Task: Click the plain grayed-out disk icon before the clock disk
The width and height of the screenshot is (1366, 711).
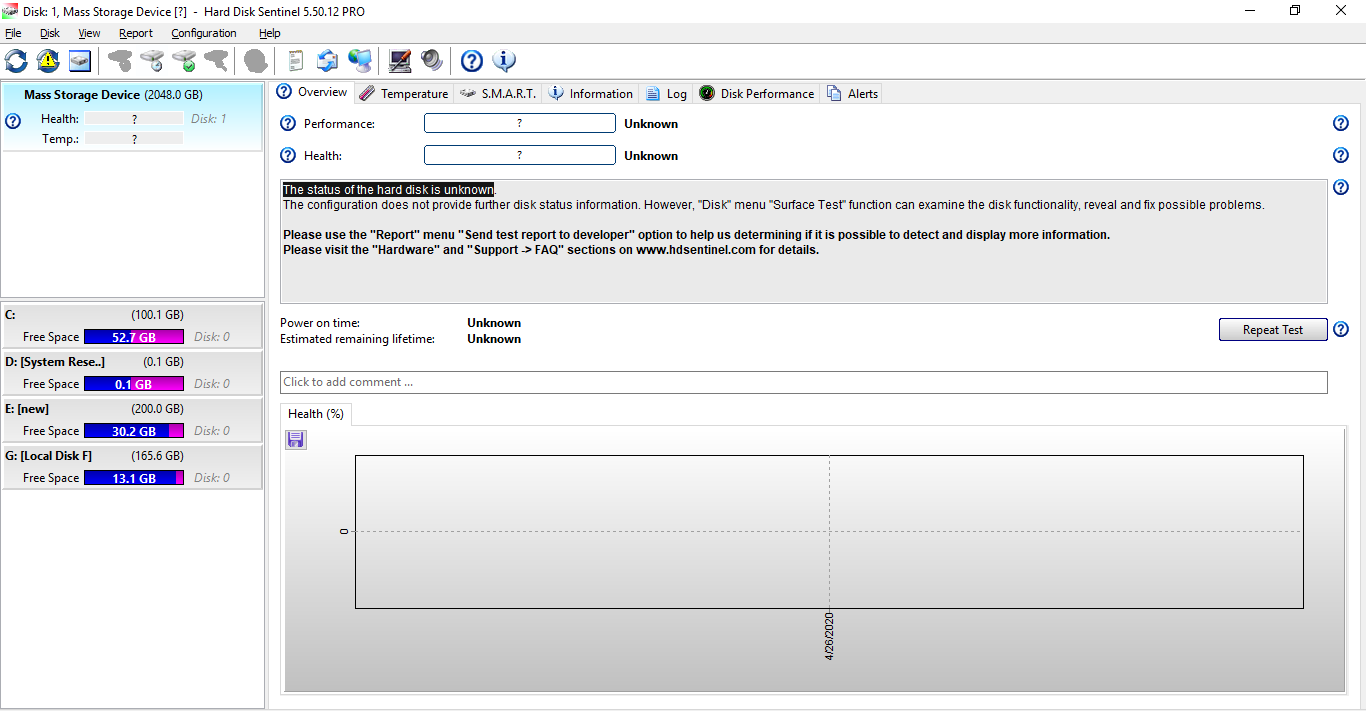Action: [x=120, y=61]
